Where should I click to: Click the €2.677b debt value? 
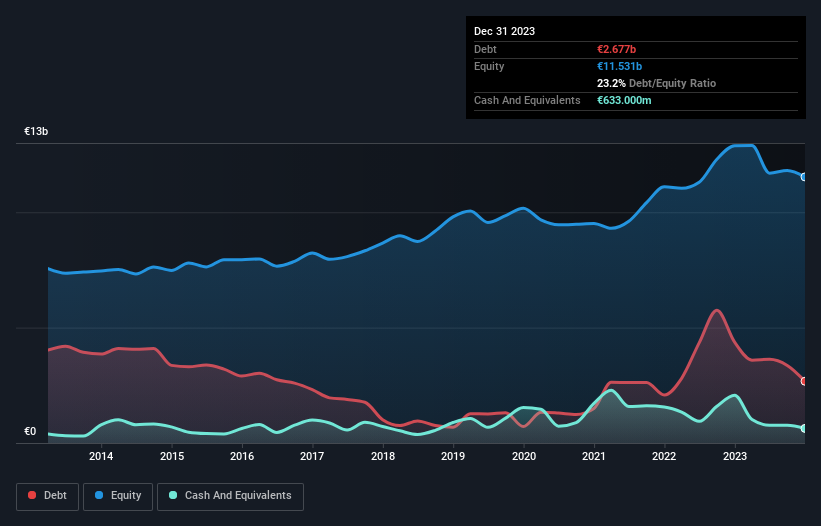pyautogui.click(x=616, y=49)
